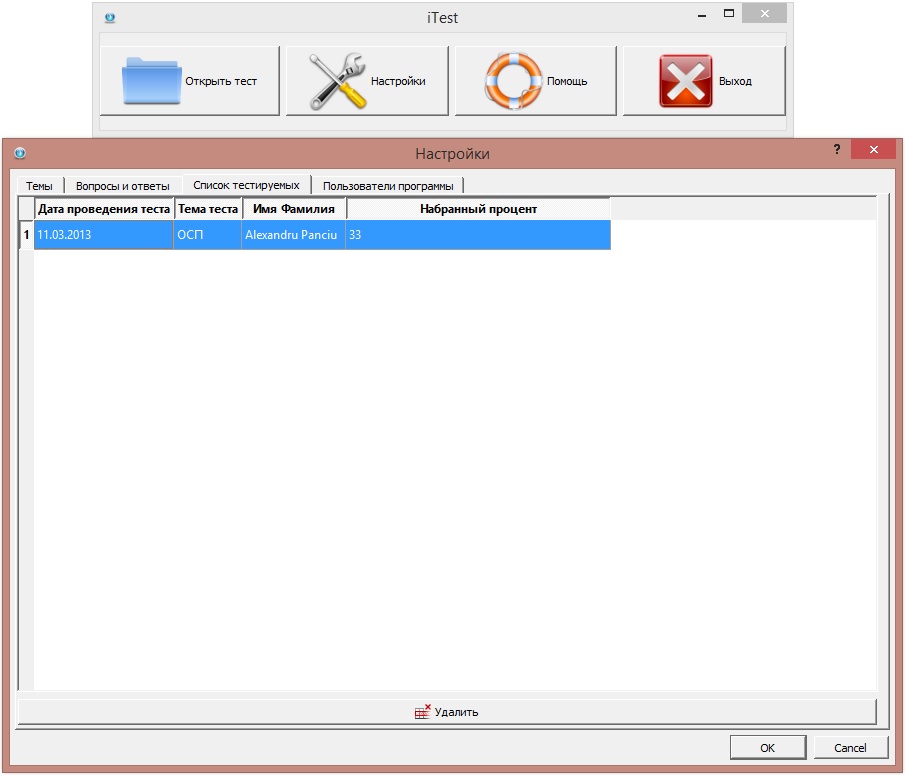Open the Вопросы и ответы tab
The width and height of the screenshot is (905, 775).
tap(122, 186)
